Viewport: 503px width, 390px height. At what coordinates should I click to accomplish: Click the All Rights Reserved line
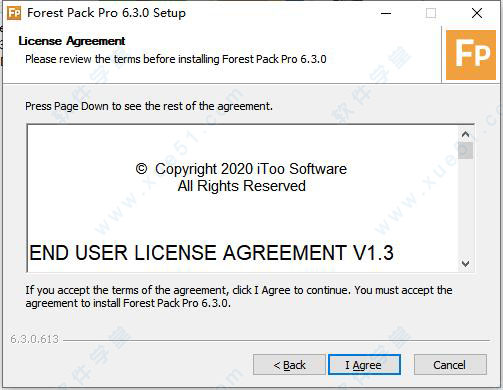242,186
